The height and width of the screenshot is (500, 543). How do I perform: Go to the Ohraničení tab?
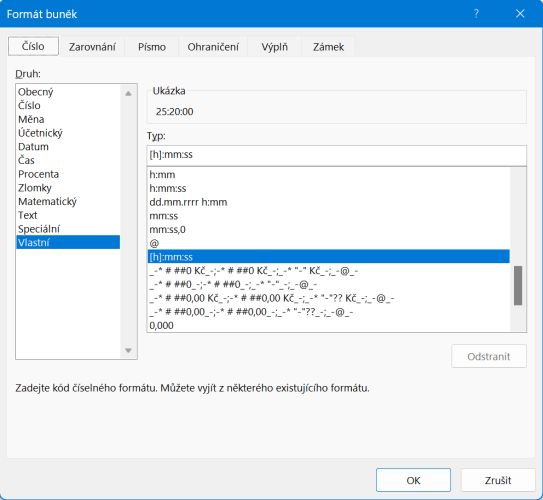(213, 47)
